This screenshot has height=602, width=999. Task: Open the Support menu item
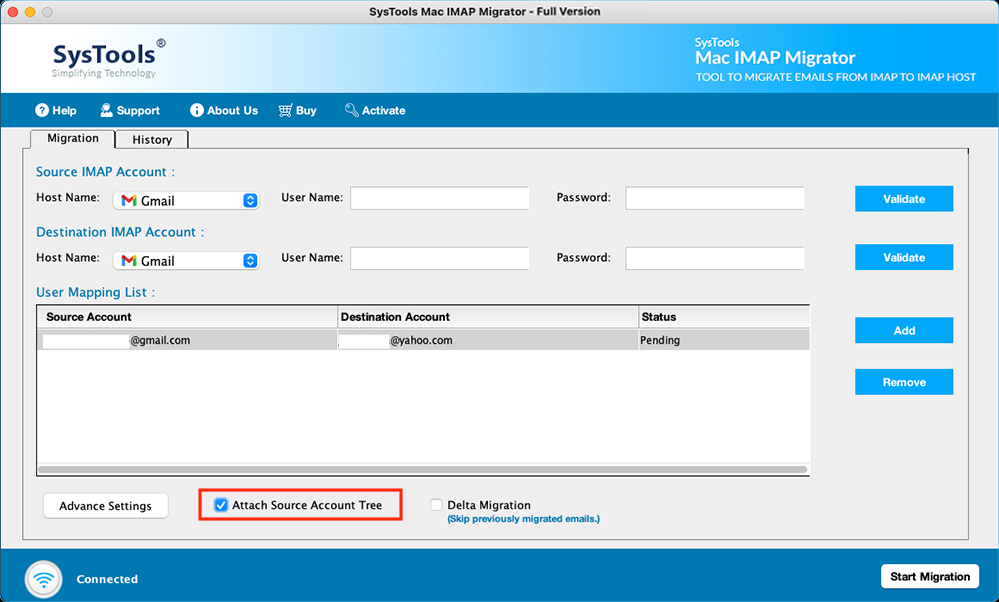point(130,110)
